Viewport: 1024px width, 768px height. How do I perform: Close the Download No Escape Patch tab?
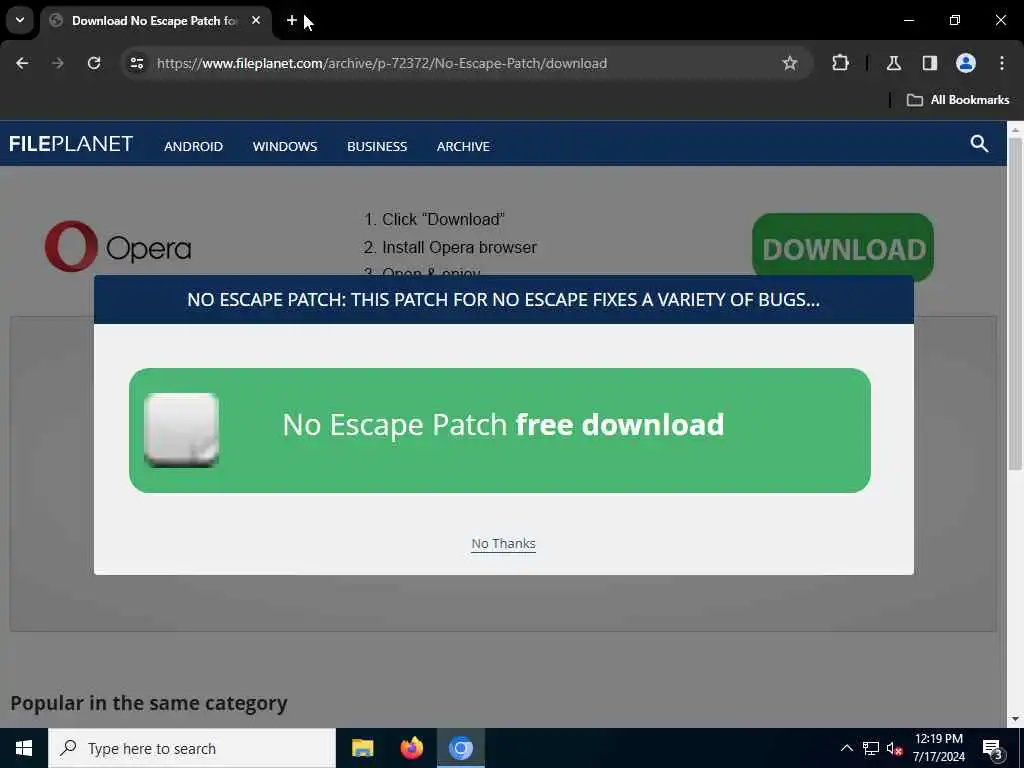point(256,20)
